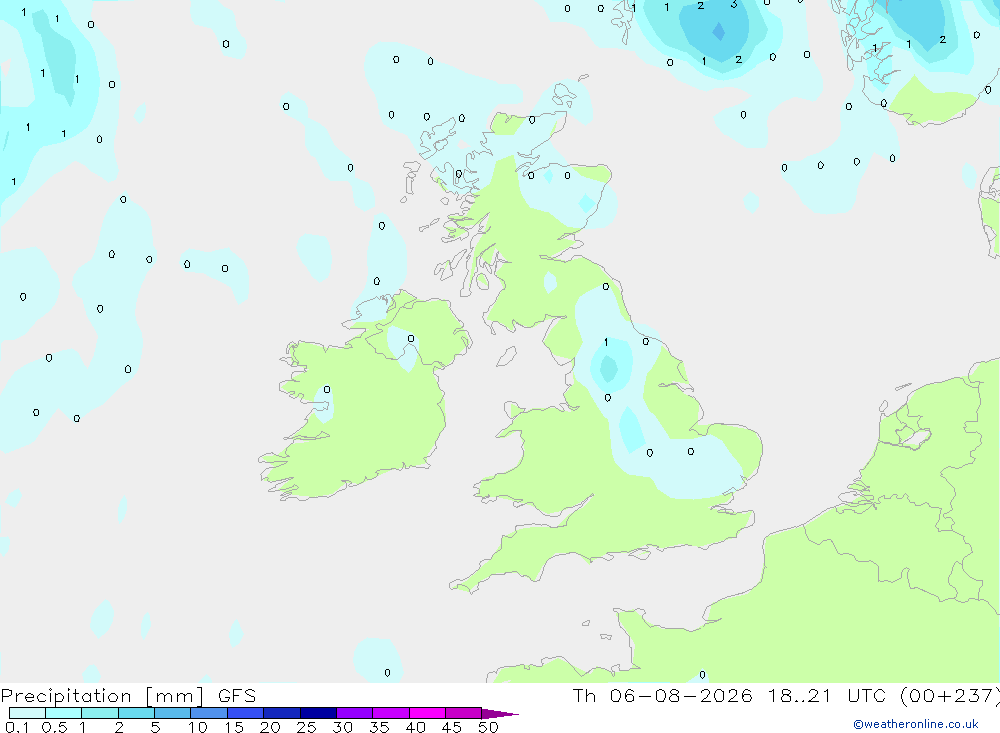This screenshot has height=733, width=1000.
Task: Click the 30–35 mm purple legend box
Action: click(x=355, y=713)
